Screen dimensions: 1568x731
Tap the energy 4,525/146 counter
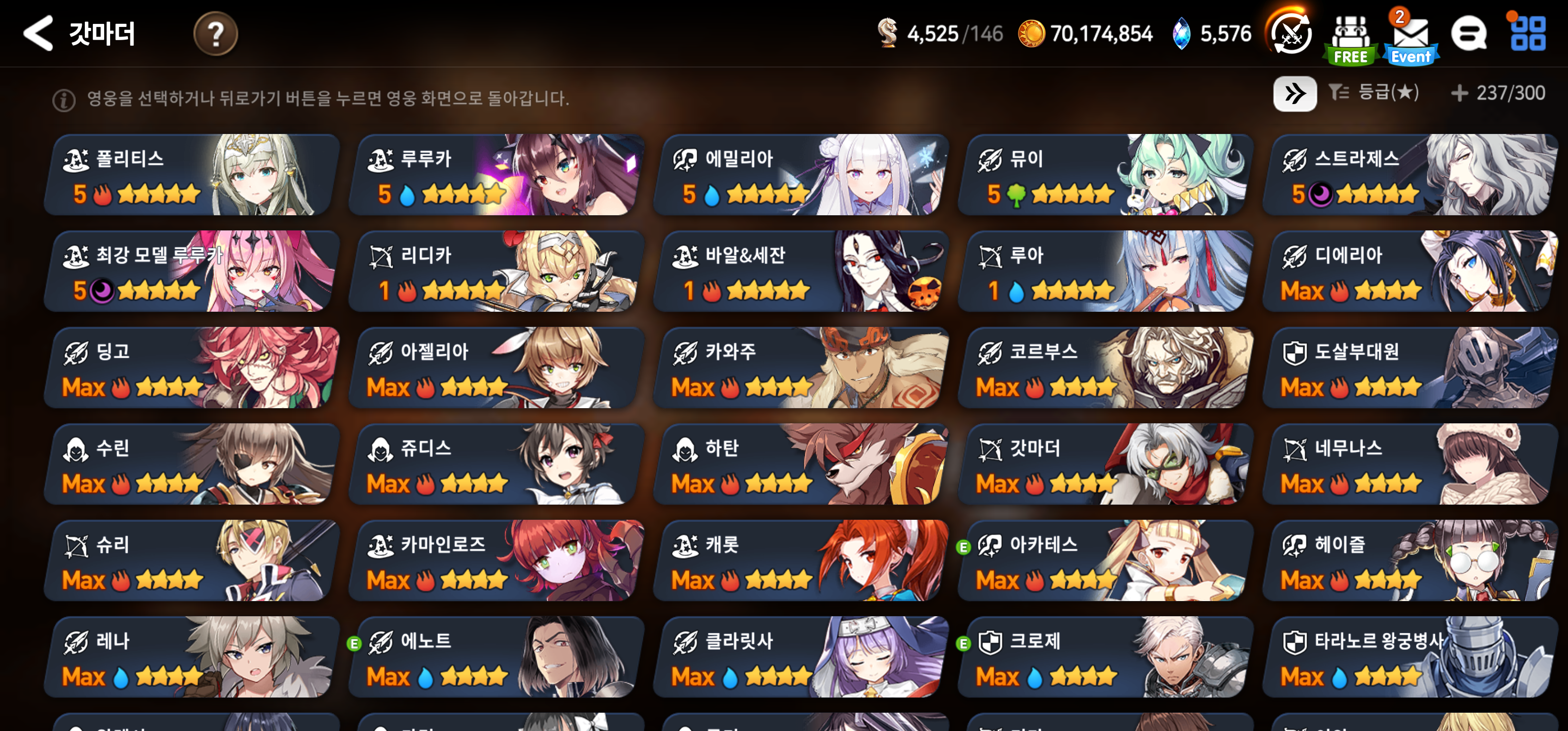940,34
